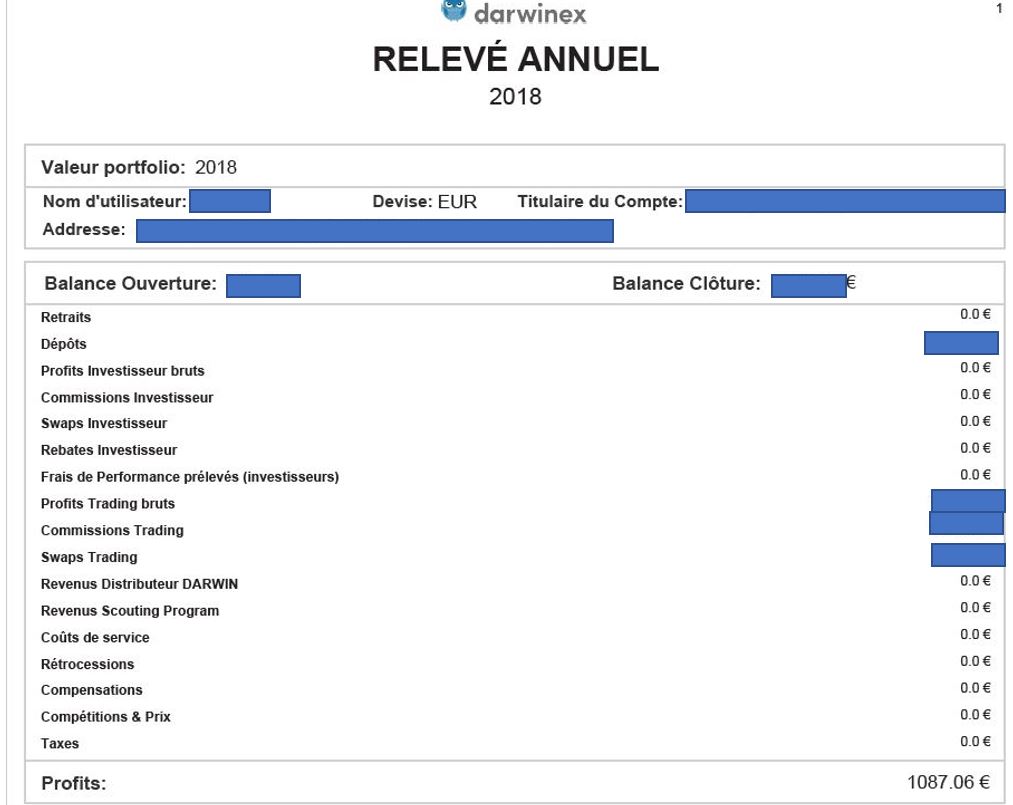This screenshot has height=805, width=1013.
Task: Click the Devise label
Action: 402,202
